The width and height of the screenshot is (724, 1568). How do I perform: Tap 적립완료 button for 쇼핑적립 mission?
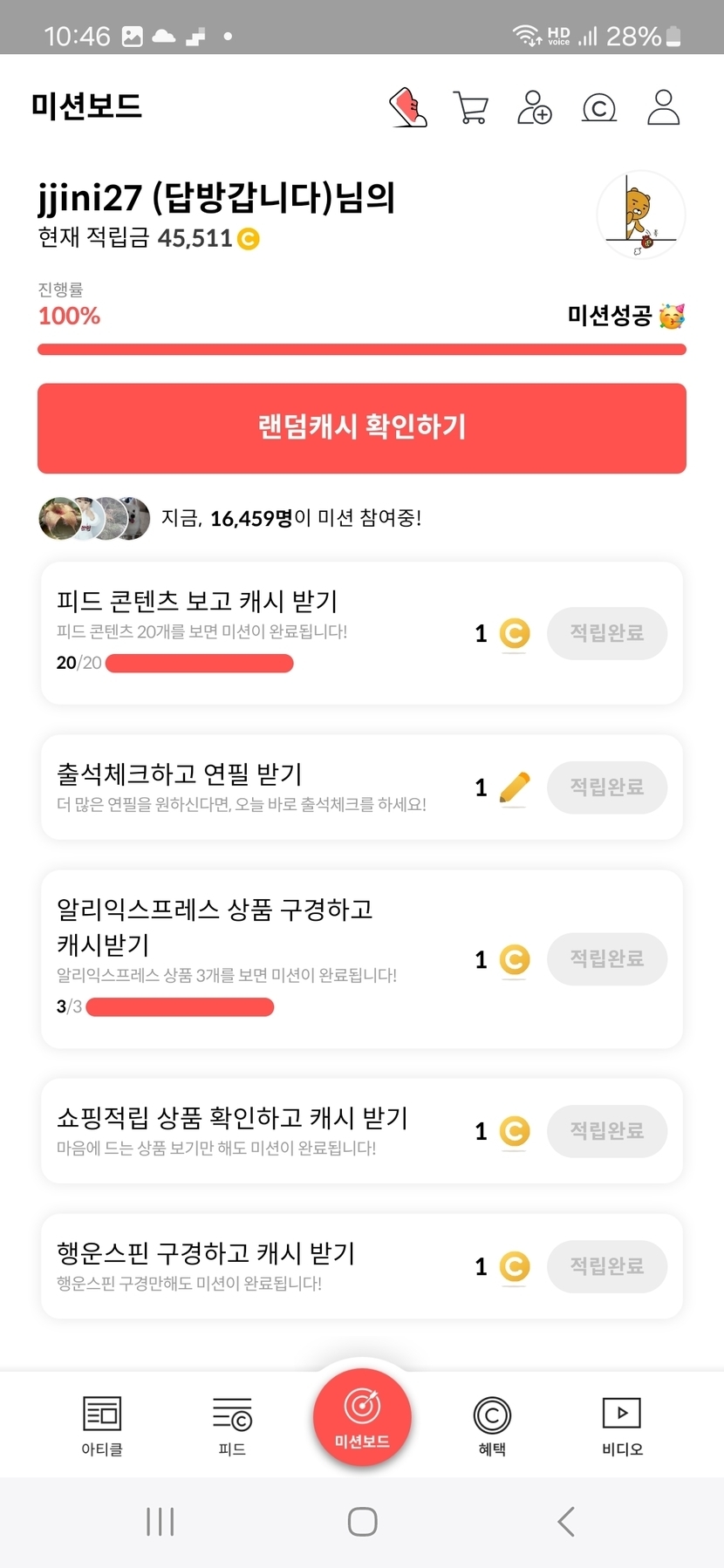(x=607, y=1131)
